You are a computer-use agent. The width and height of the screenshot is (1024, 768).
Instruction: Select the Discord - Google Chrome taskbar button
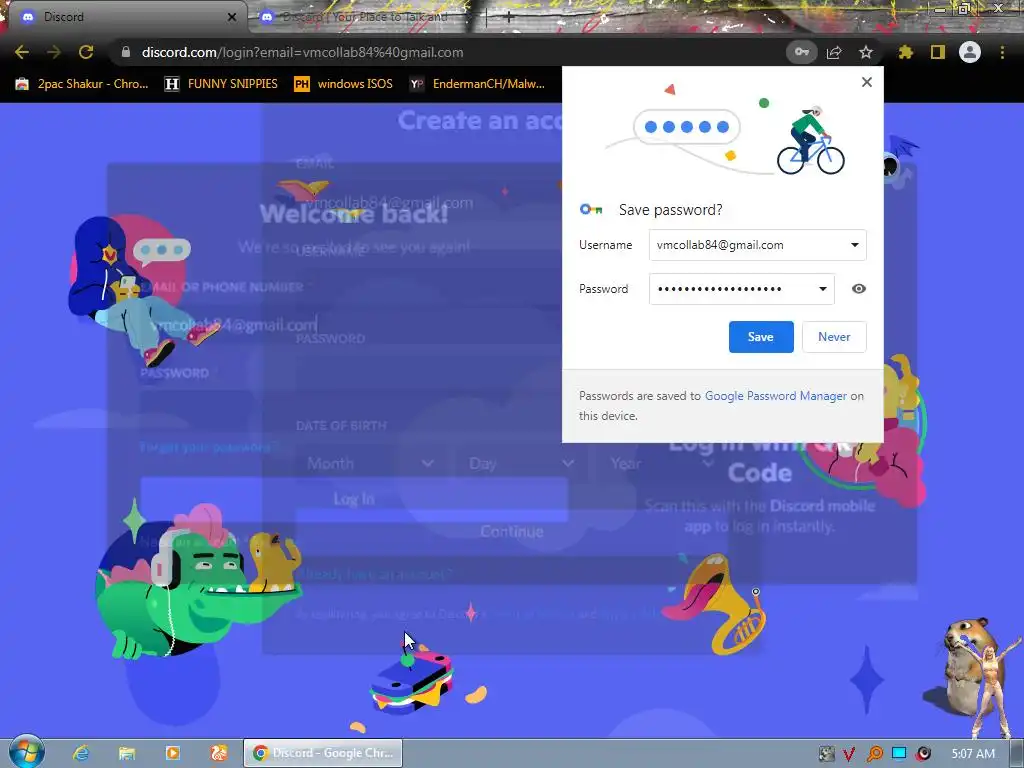(x=323, y=753)
